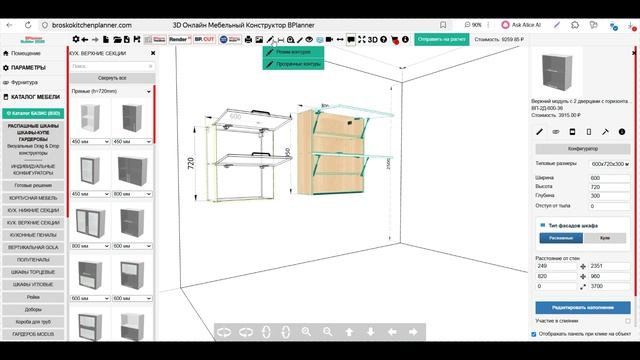The height and width of the screenshot is (360, 640).
Task: Open left 600 мм dropdown in fourth row
Action: pos(90,298)
